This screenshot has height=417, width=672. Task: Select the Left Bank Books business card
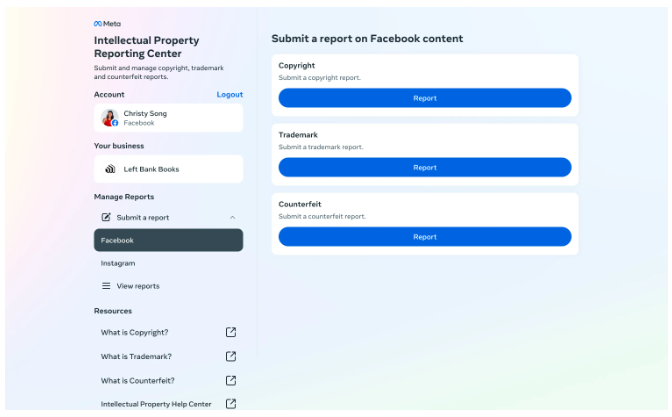168,169
